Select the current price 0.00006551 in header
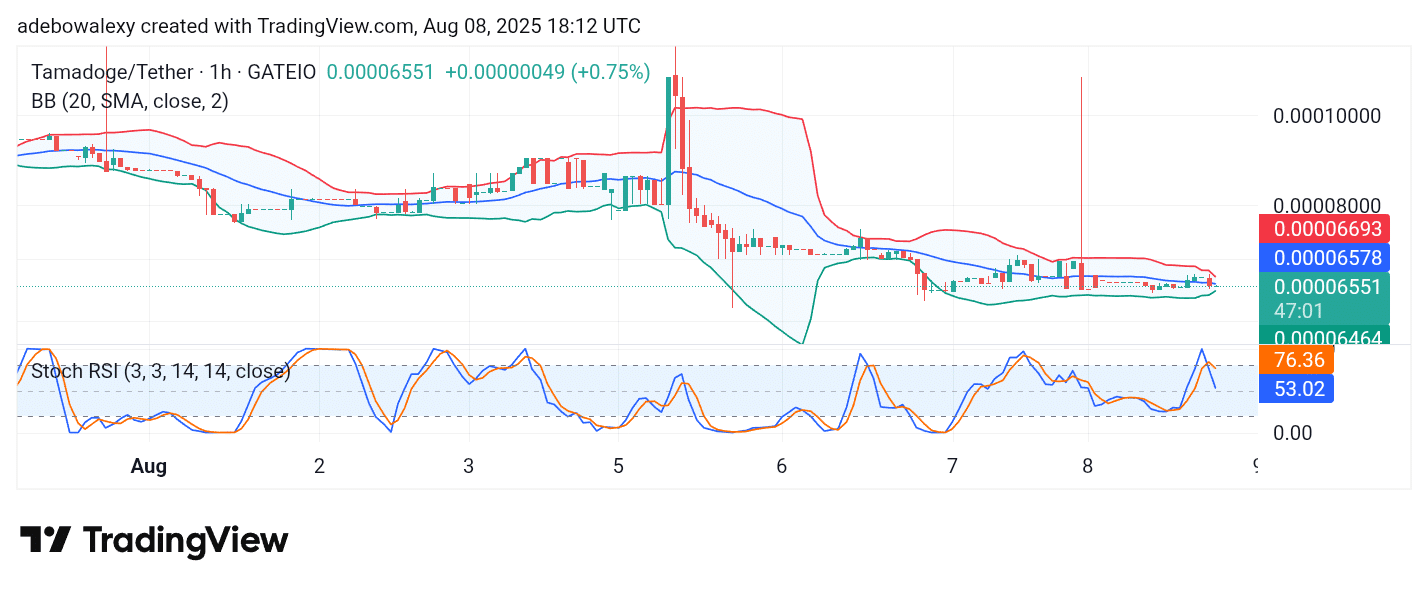 tap(380, 72)
